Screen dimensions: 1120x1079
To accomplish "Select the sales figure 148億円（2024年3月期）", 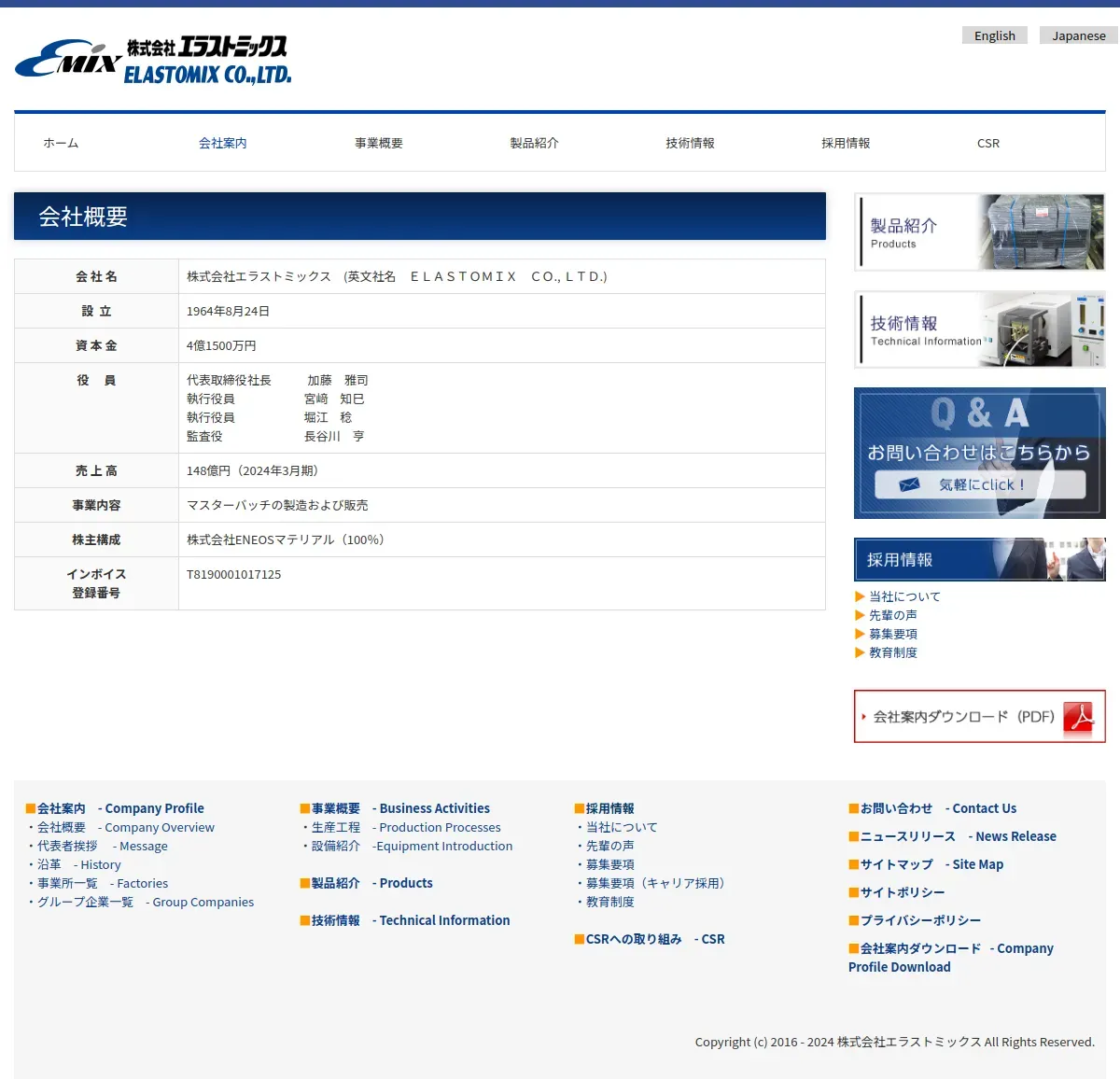I will point(256,470).
